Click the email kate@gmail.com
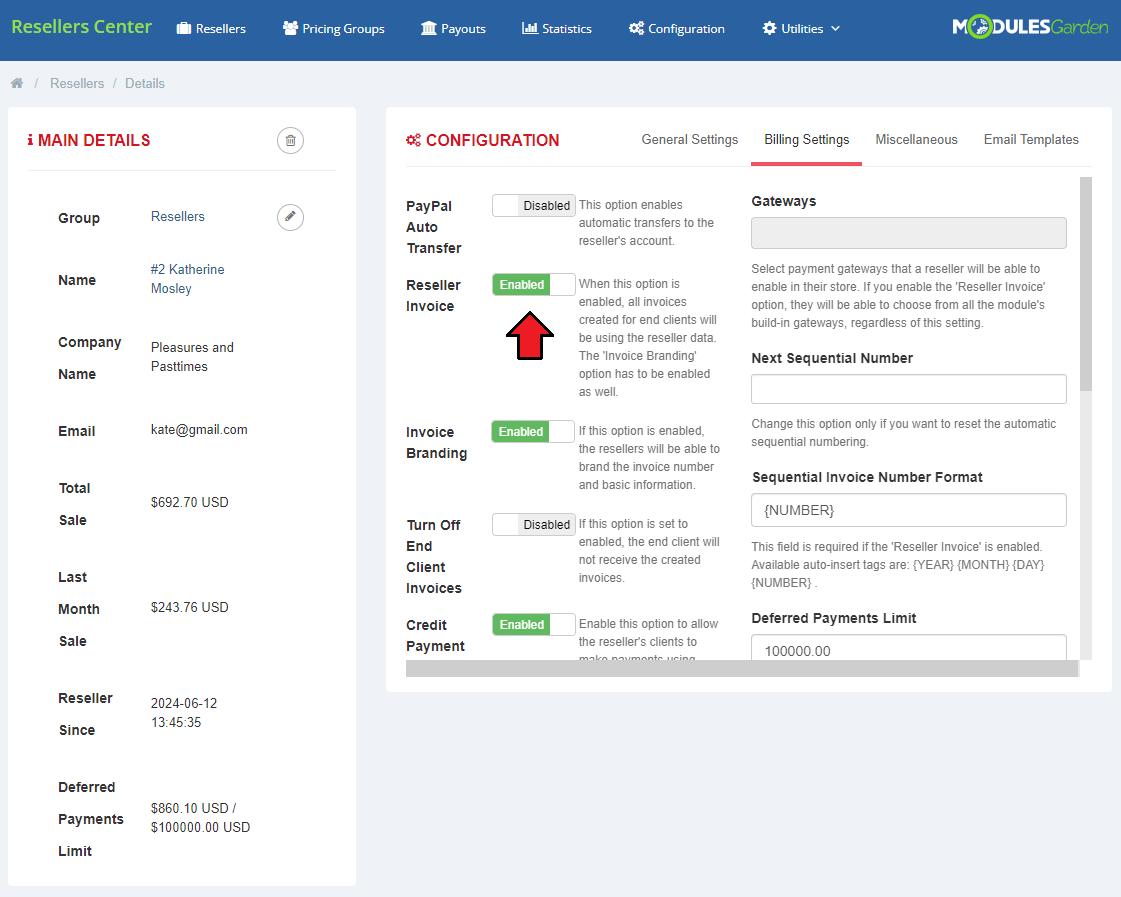1121x897 pixels. click(199, 430)
